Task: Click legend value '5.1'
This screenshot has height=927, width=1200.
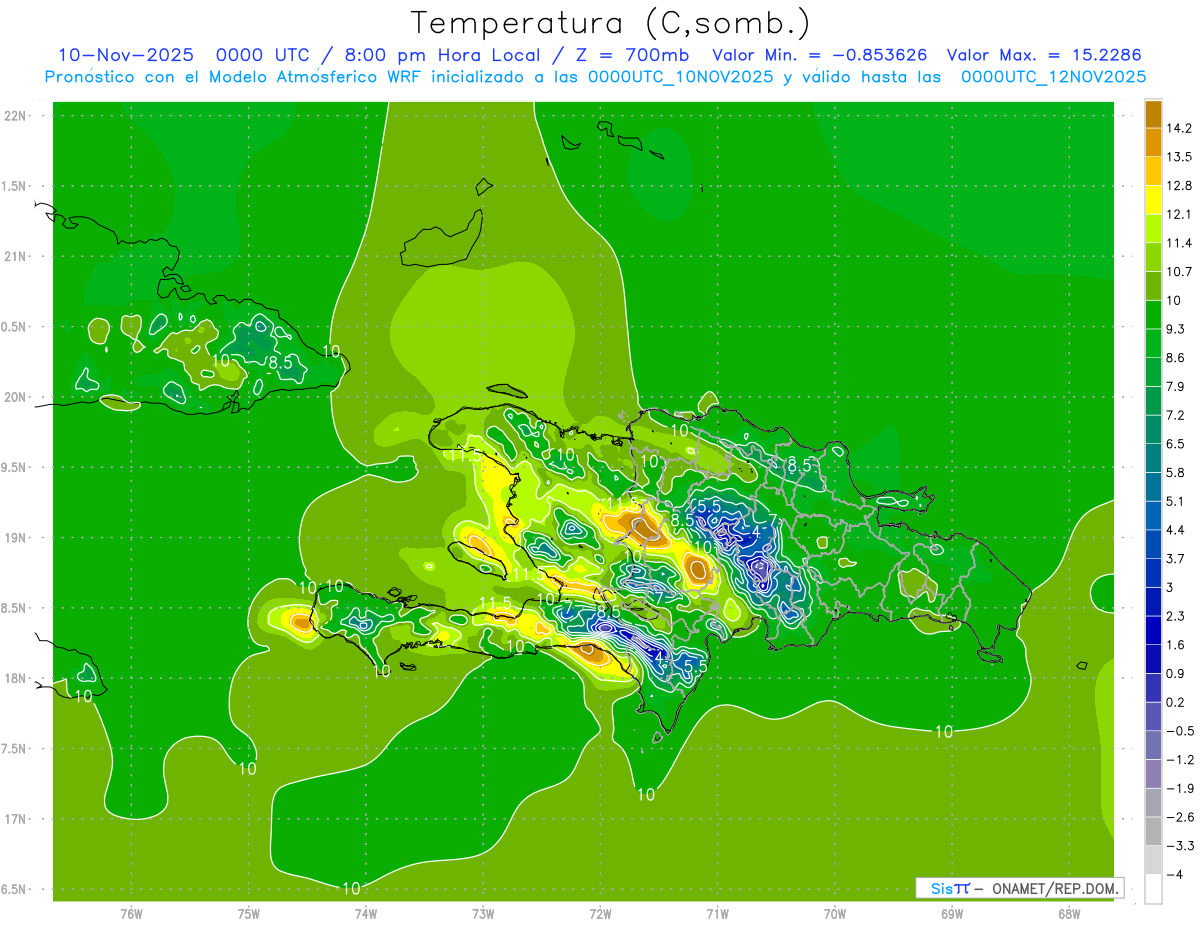Action: click(1175, 501)
